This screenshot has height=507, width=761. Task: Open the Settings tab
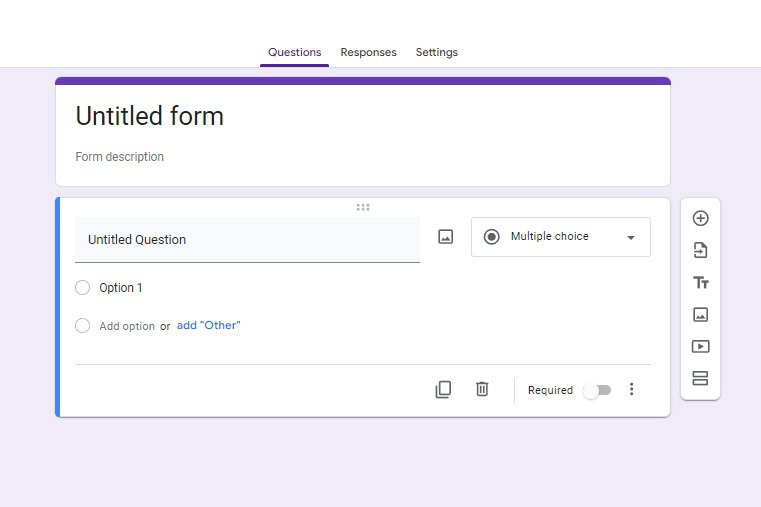coord(436,52)
